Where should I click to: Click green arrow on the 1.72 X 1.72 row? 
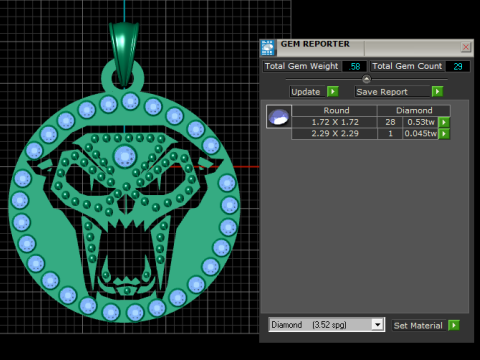pyautogui.click(x=444, y=122)
